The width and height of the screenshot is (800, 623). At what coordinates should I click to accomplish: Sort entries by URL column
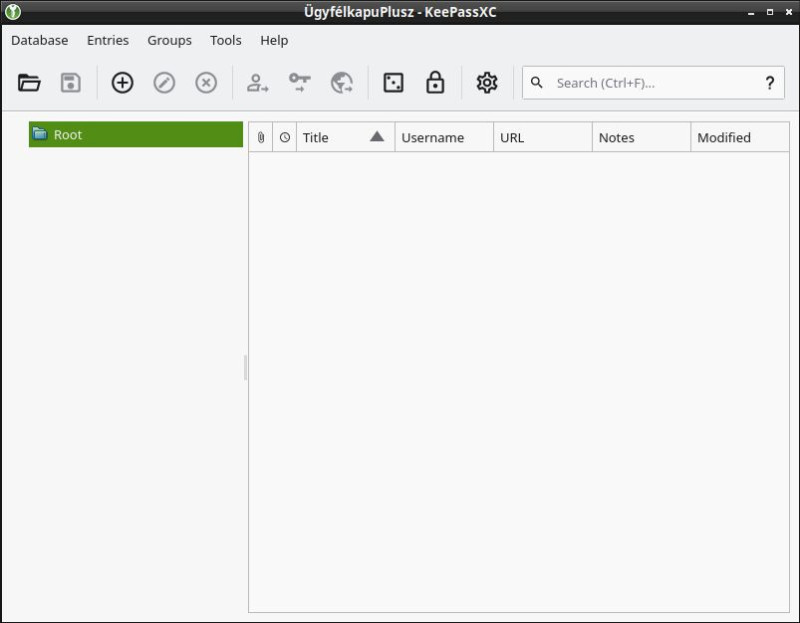tap(543, 137)
